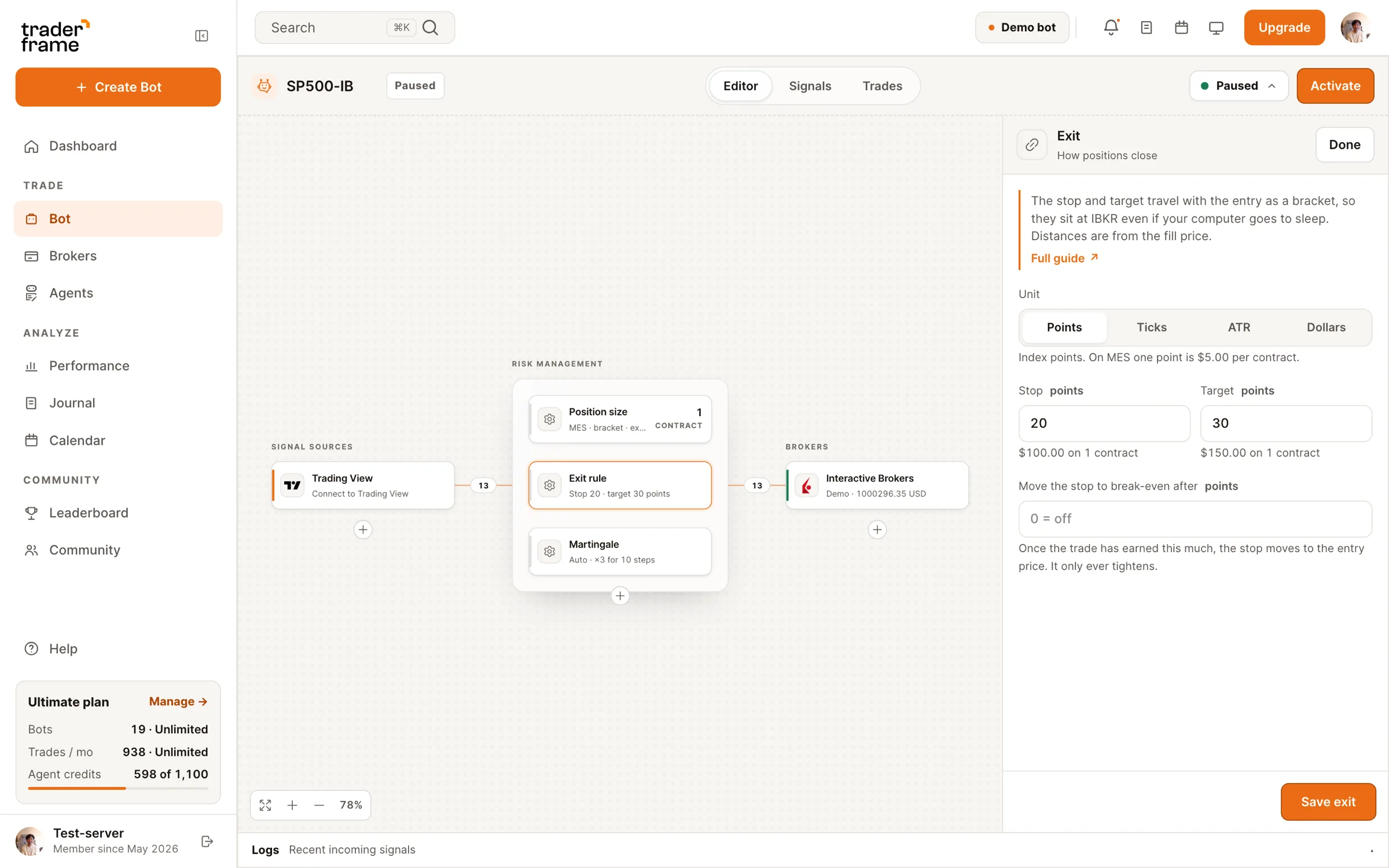This screenshot has width=1389, height=868.
Task: Switch to the Signals tab
Action: 810,86
